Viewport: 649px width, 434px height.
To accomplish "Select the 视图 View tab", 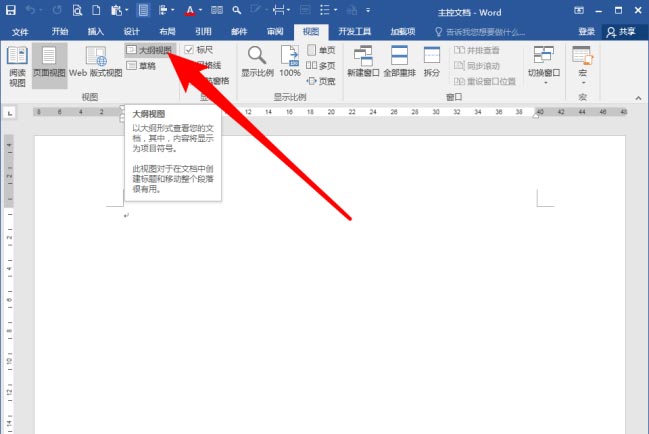I will [311, 31].
